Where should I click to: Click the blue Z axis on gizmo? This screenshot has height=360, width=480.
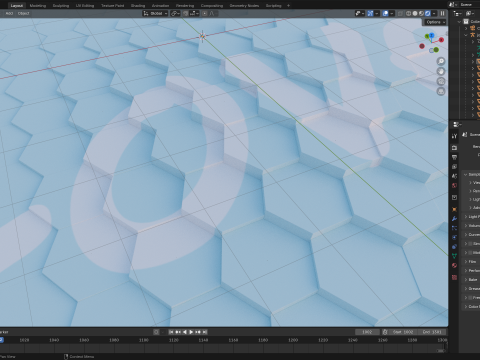432,35
